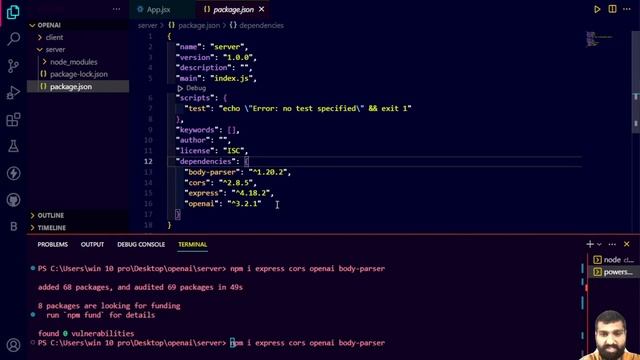Open the Search view in activity bar
This screenshot has width=640, height=360.
(x=13, y=39)
